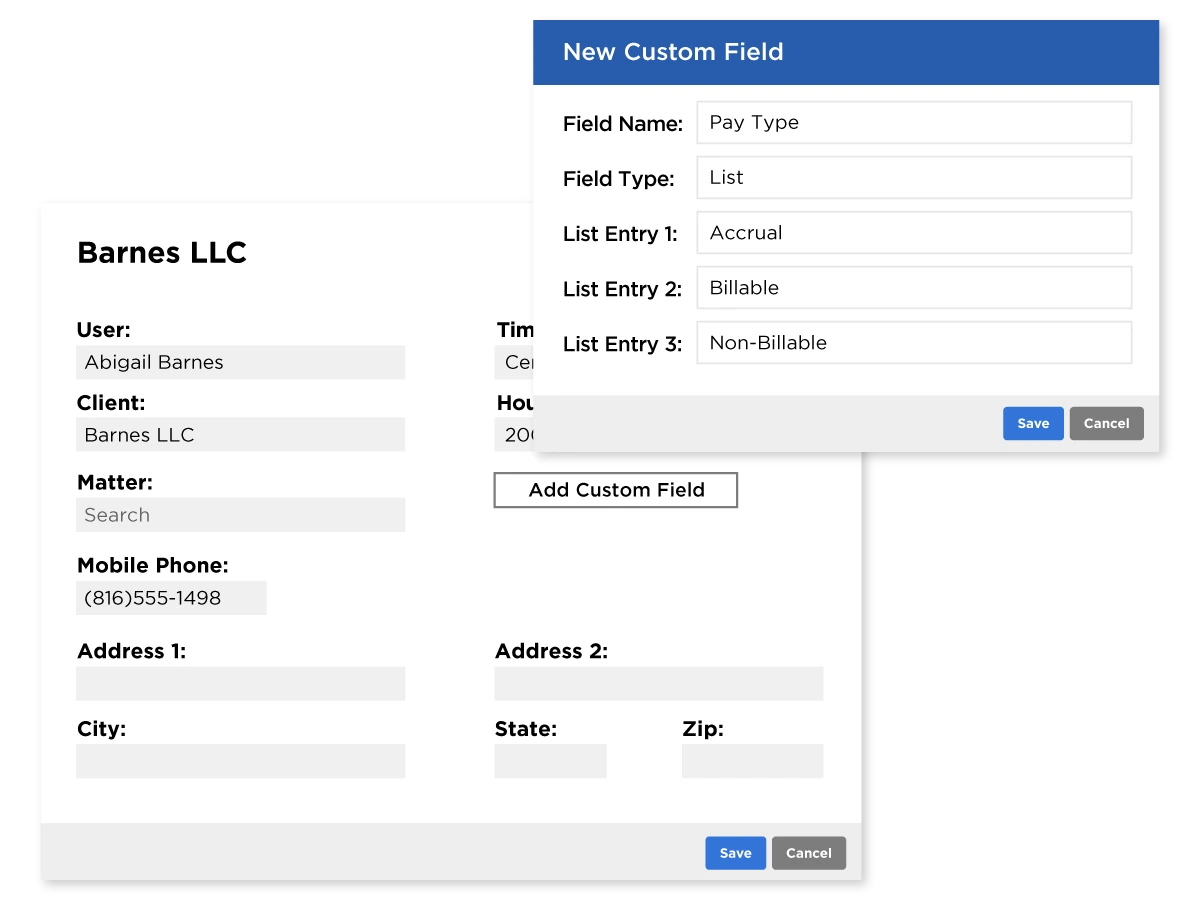This screenshot has width=1200, height=900.
Task: Click the empty Address 1 field
Action: (240, 684)
